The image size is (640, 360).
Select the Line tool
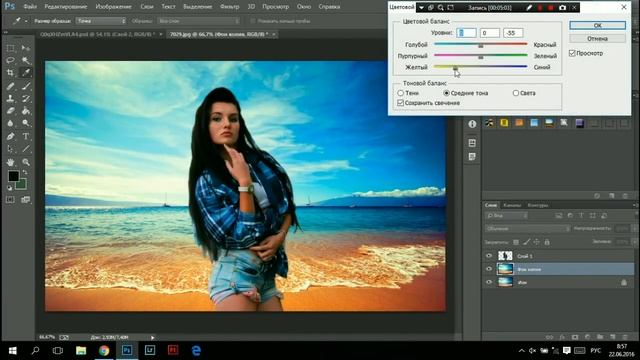(26, 149)
